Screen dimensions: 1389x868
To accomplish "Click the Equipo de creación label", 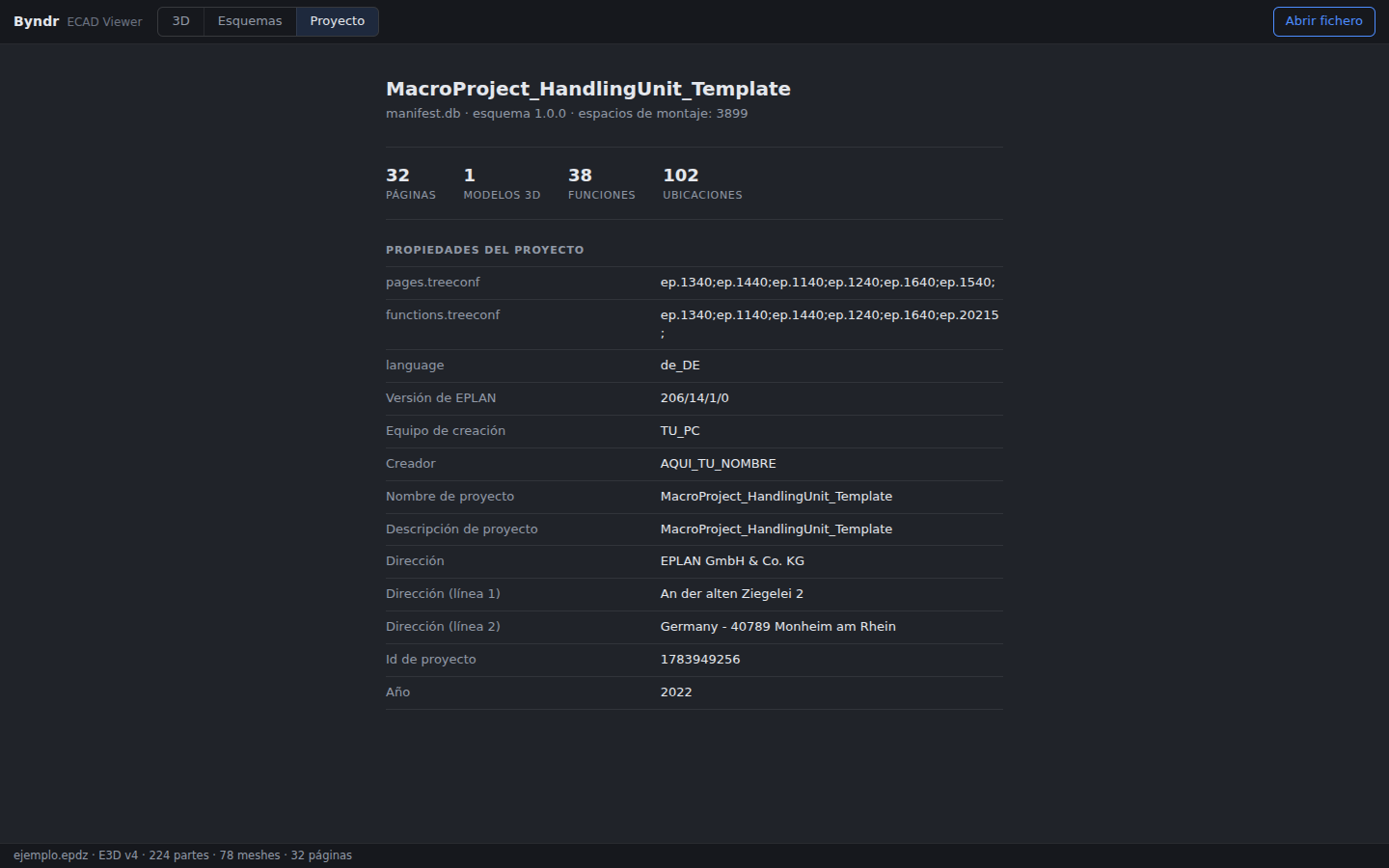I will [x=446, y=431].
